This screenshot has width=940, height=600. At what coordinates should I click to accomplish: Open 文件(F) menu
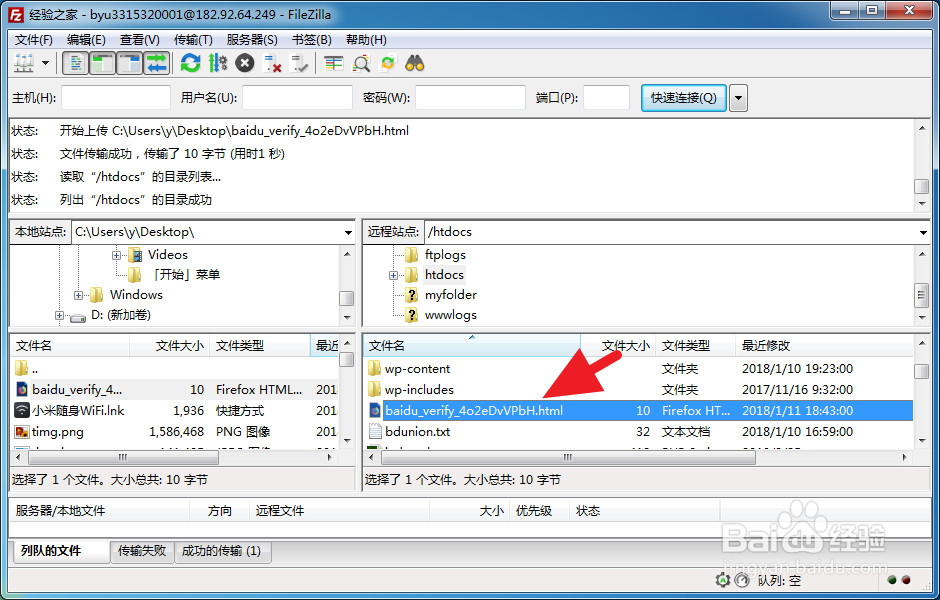coord(34,40)
